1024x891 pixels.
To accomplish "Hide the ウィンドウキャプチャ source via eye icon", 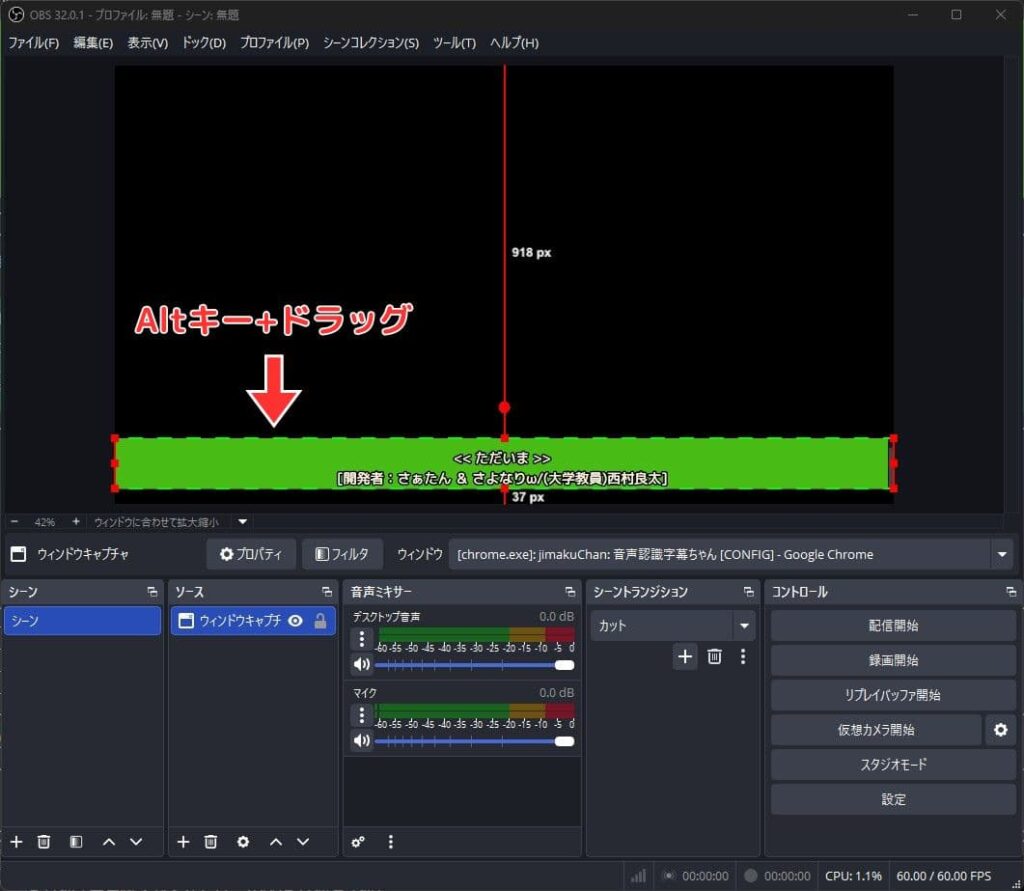I will point(295,621).
